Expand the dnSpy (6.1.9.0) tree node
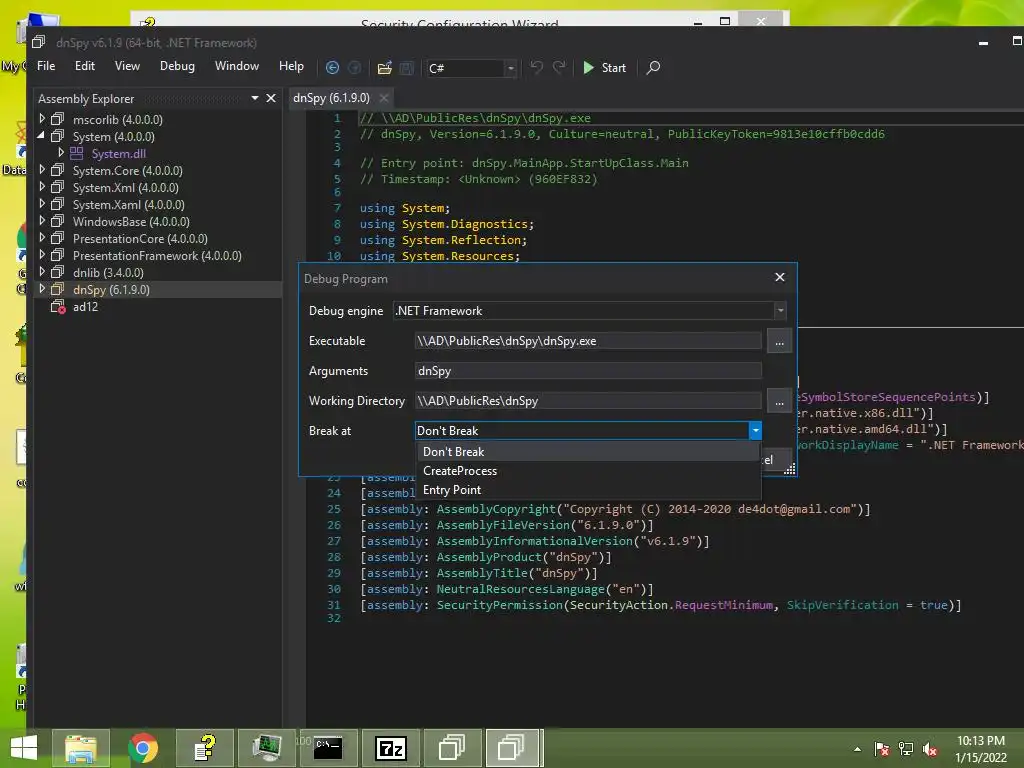This screenshot has width=1024, height=768. click(x=42, y=289)
